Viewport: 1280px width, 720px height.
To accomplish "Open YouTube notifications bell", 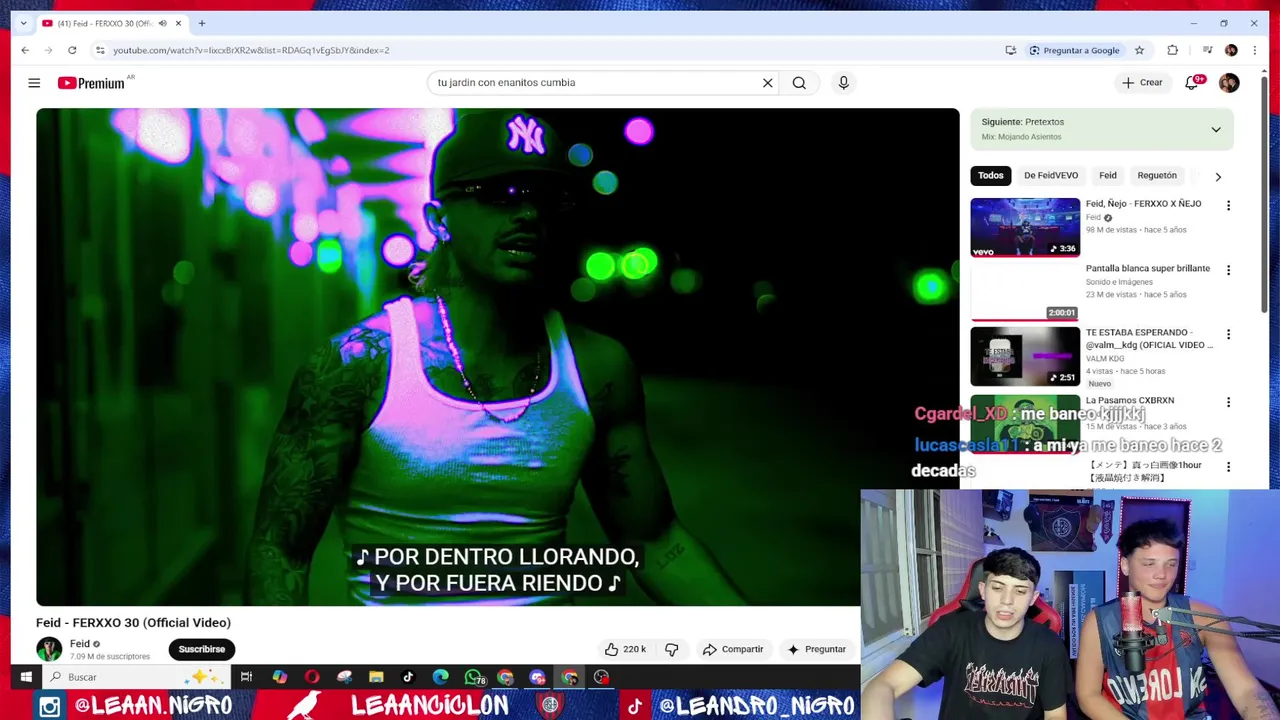I will (x=1192, y=83).
